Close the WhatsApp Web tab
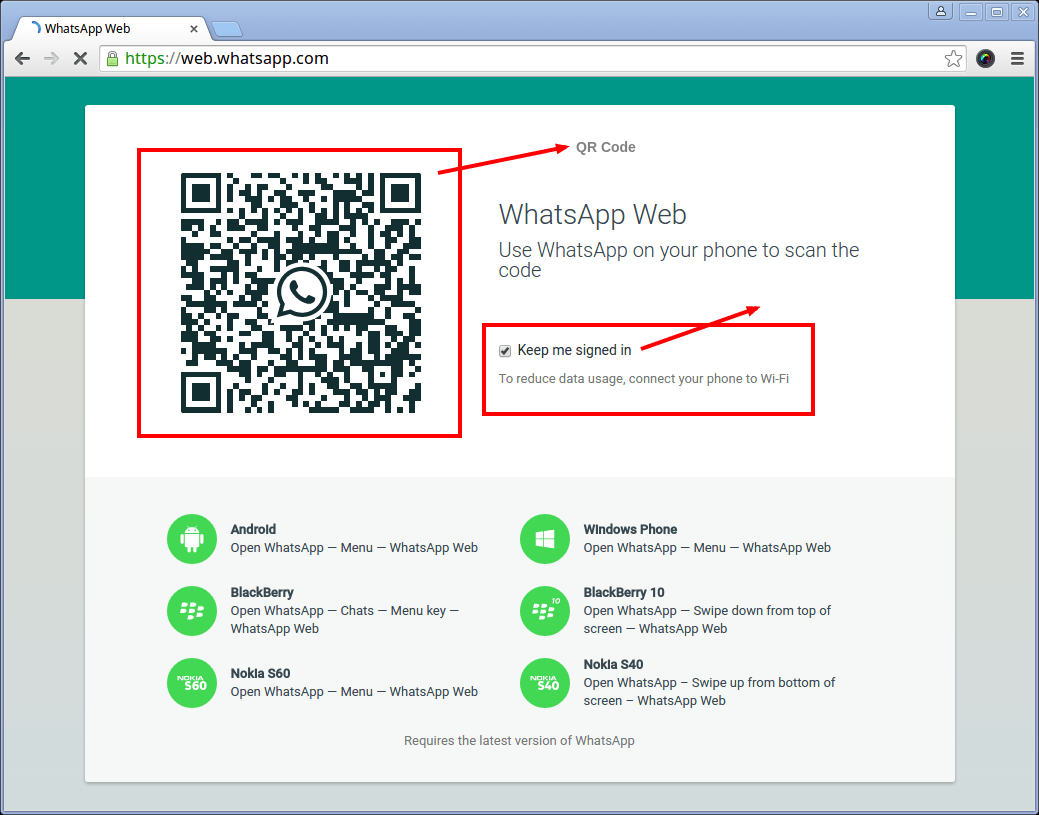Screen dimensions: 1039x815 [x=193, y=28]
